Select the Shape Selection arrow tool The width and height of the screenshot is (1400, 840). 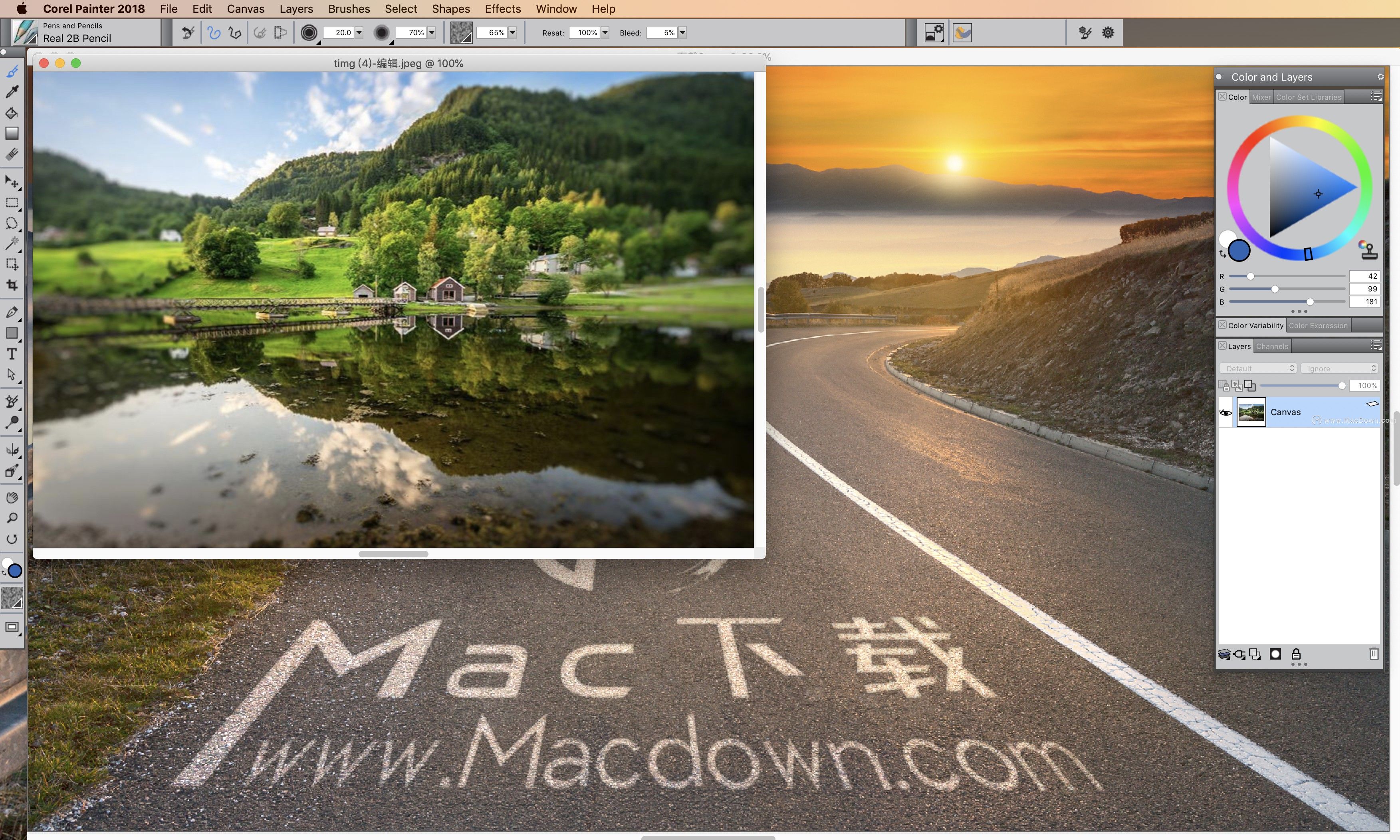coord(12,375)
